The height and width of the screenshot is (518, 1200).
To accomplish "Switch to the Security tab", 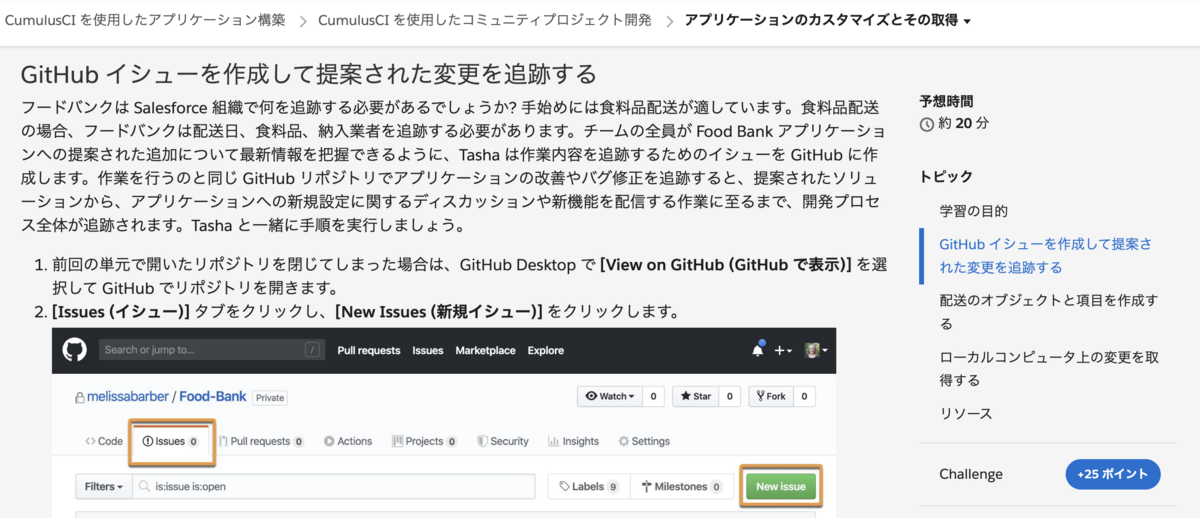I will [503, 441].
